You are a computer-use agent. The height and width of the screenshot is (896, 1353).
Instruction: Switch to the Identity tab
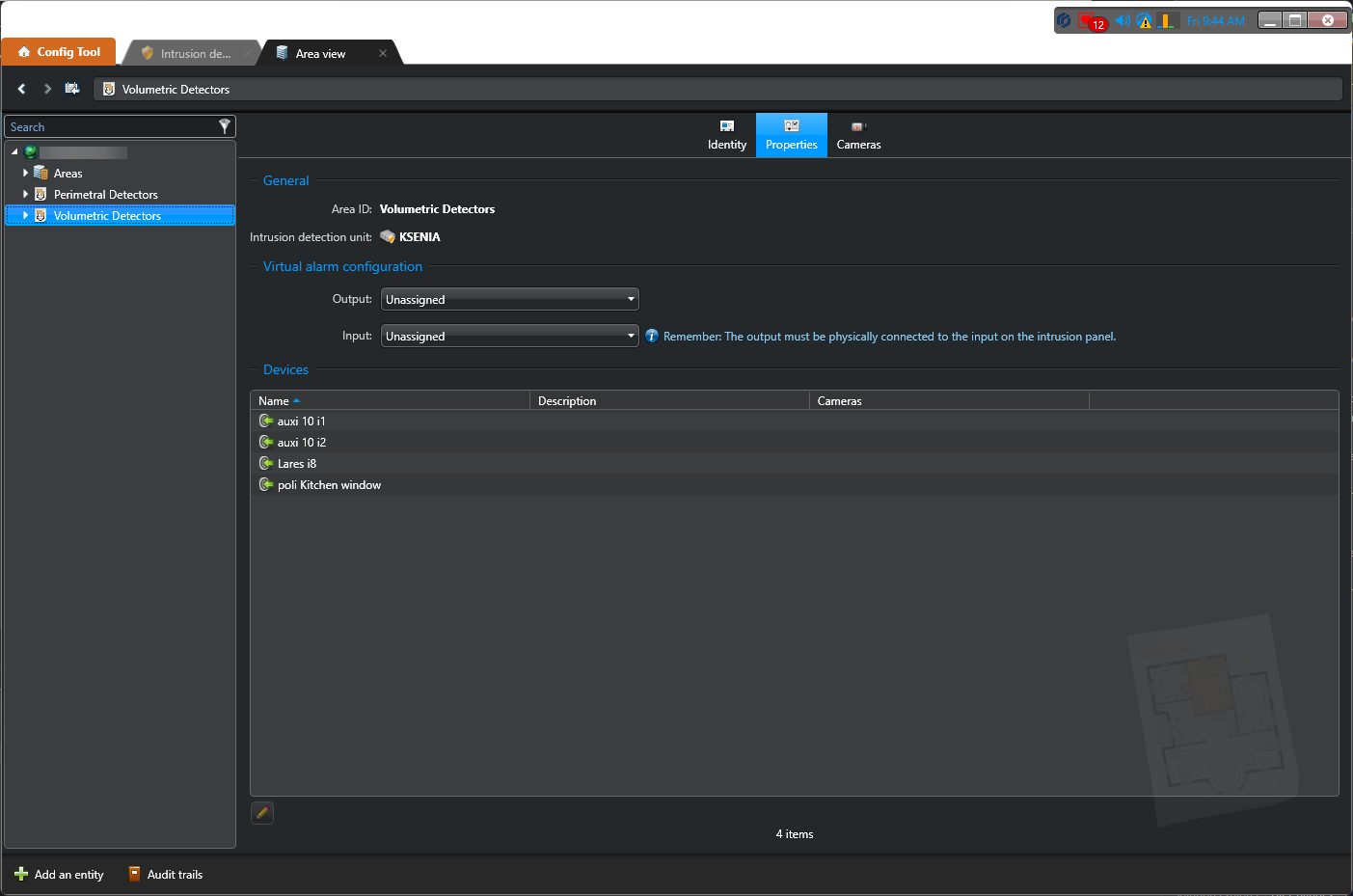click(x=726, y=135)
